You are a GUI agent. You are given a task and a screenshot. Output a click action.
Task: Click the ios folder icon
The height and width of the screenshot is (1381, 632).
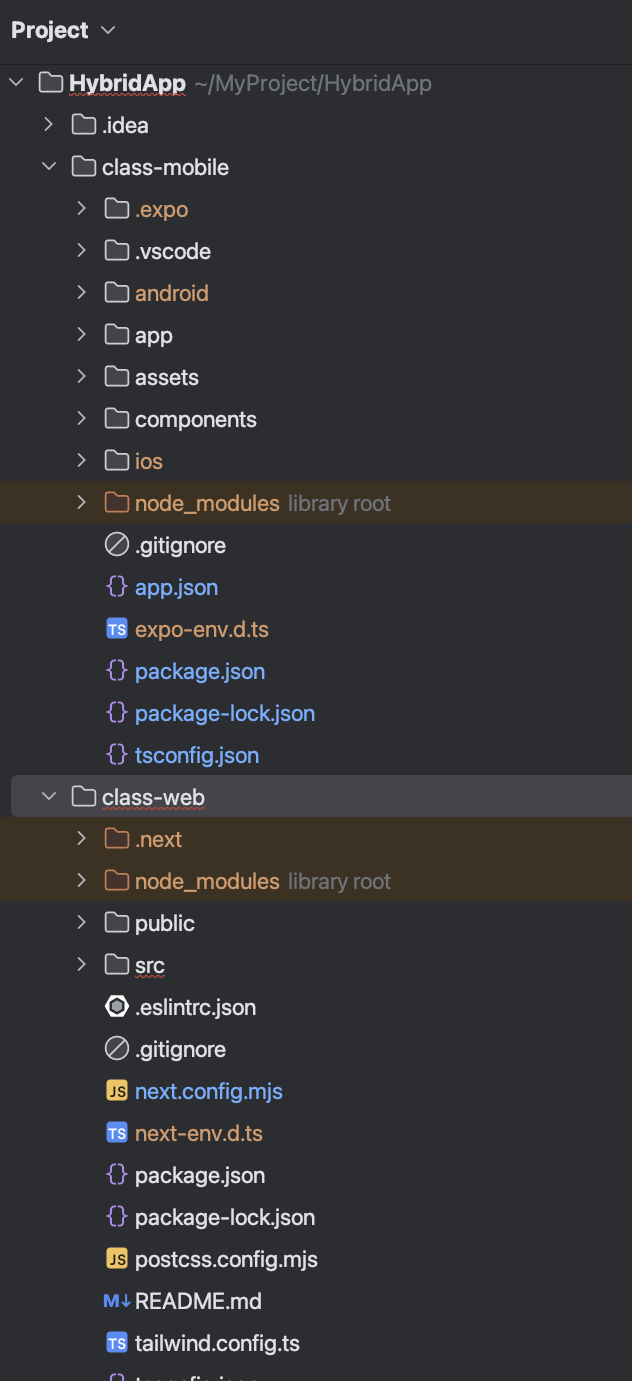(117, 461)
